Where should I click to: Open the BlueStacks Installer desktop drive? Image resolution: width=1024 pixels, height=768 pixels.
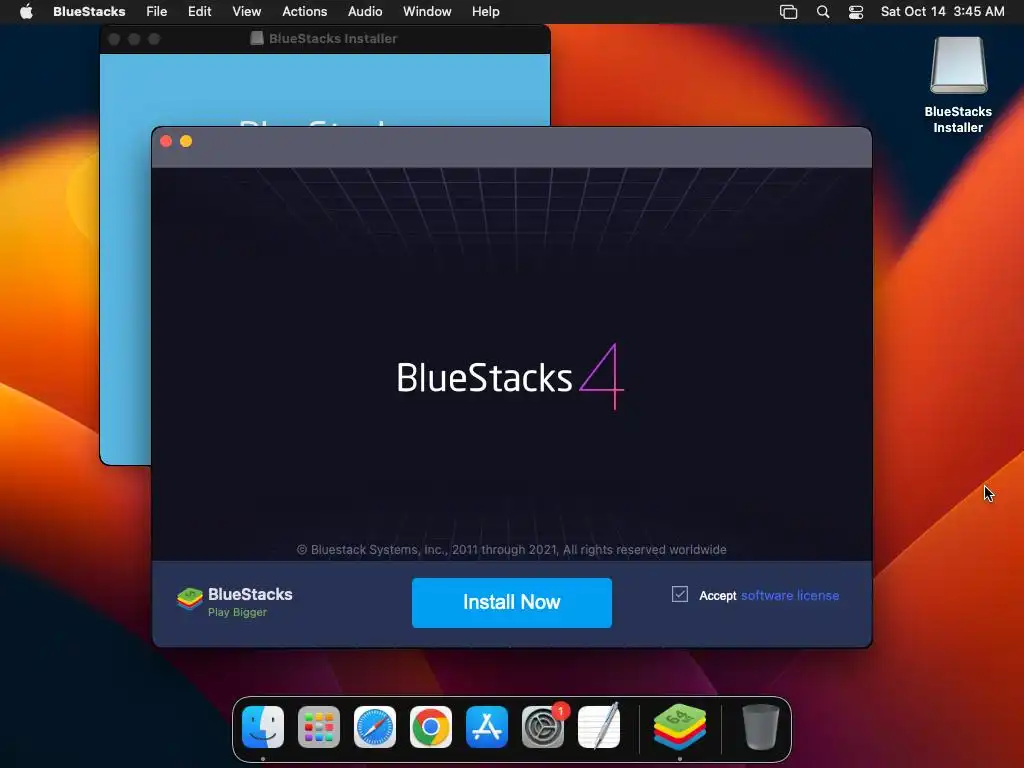pos(958,85)
